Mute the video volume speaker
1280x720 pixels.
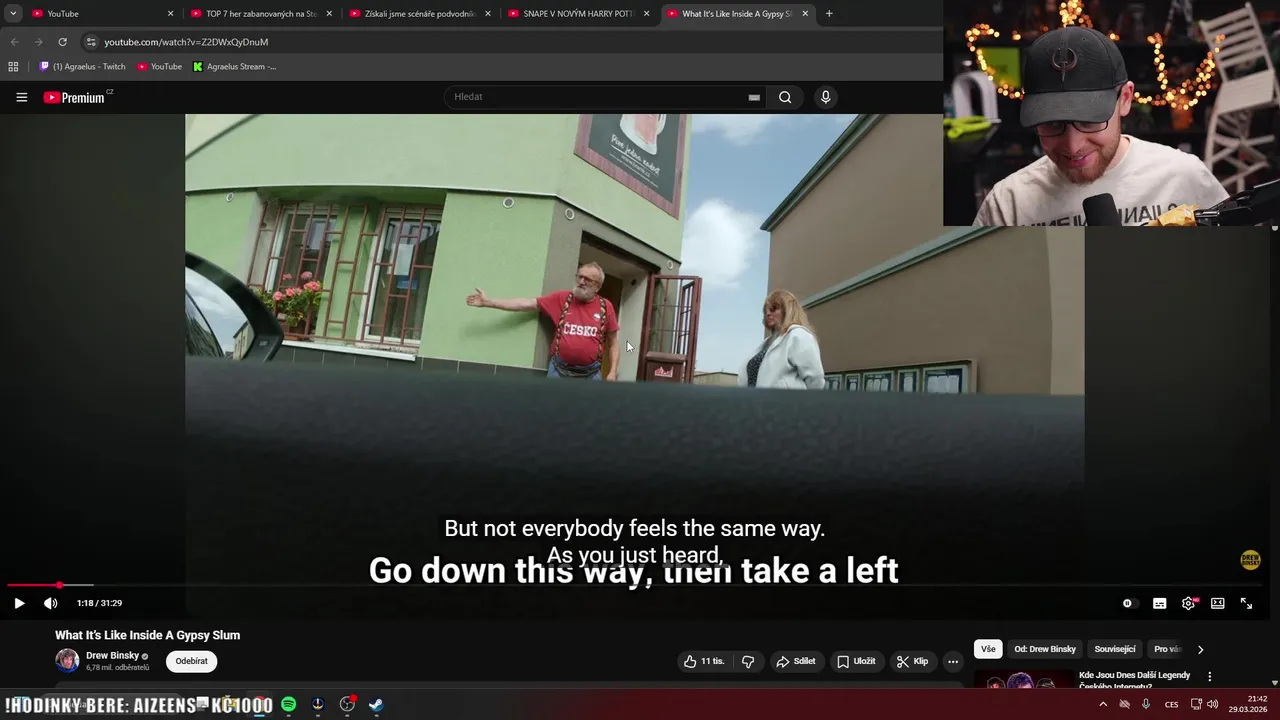coord(51,603)
